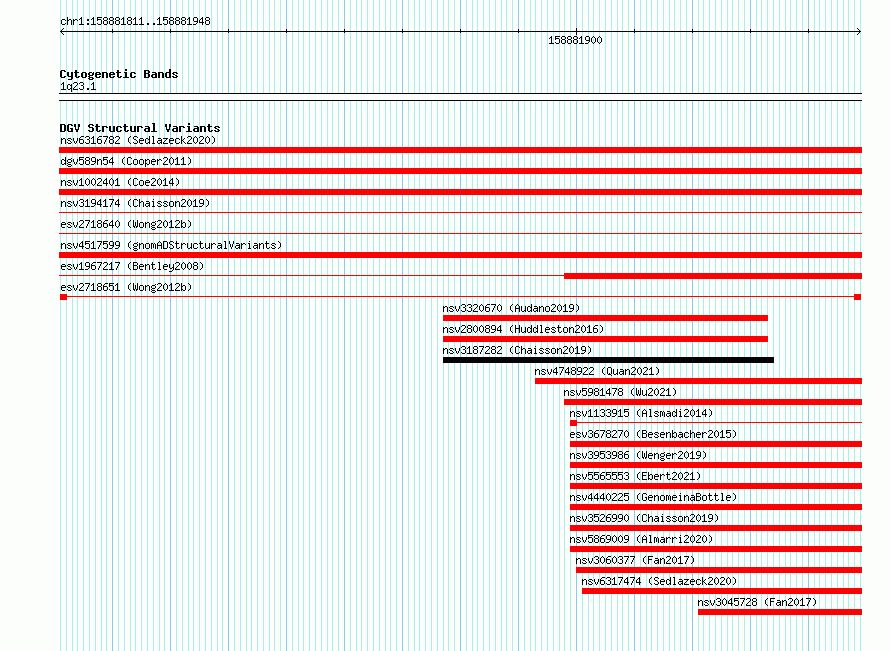The image size is (890, 651).
Task: Click the red bar under nsv3060377
Action: pyautogui.click(x=719, y=570)
